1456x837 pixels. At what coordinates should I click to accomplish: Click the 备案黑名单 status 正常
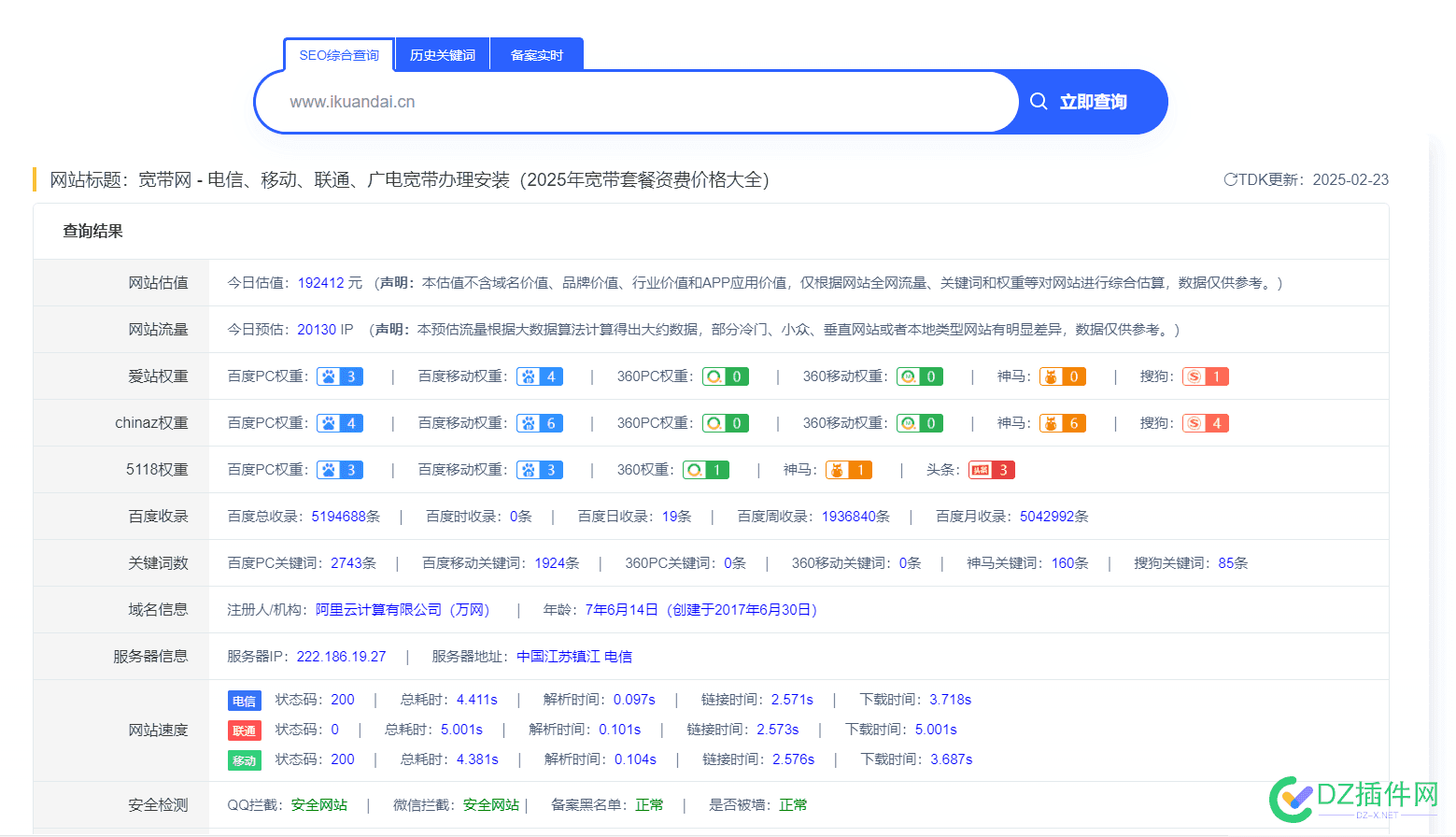(x=649, y=804)
